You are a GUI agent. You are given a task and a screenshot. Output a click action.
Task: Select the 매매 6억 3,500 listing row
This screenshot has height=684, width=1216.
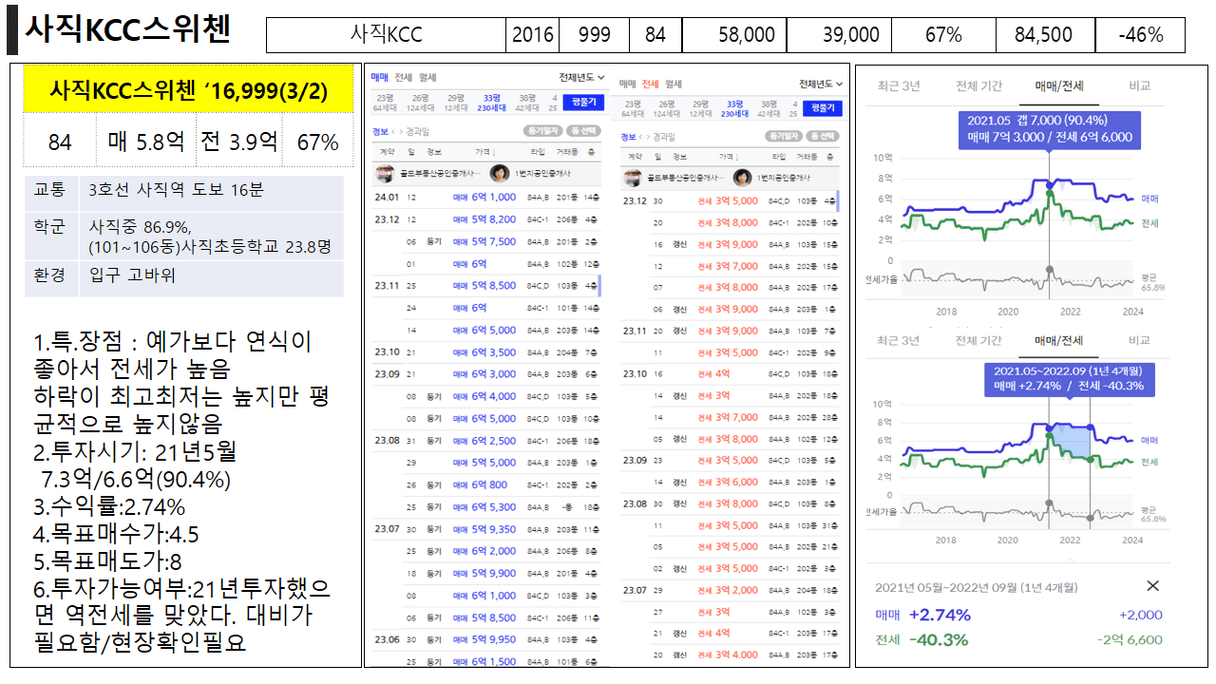487,352
